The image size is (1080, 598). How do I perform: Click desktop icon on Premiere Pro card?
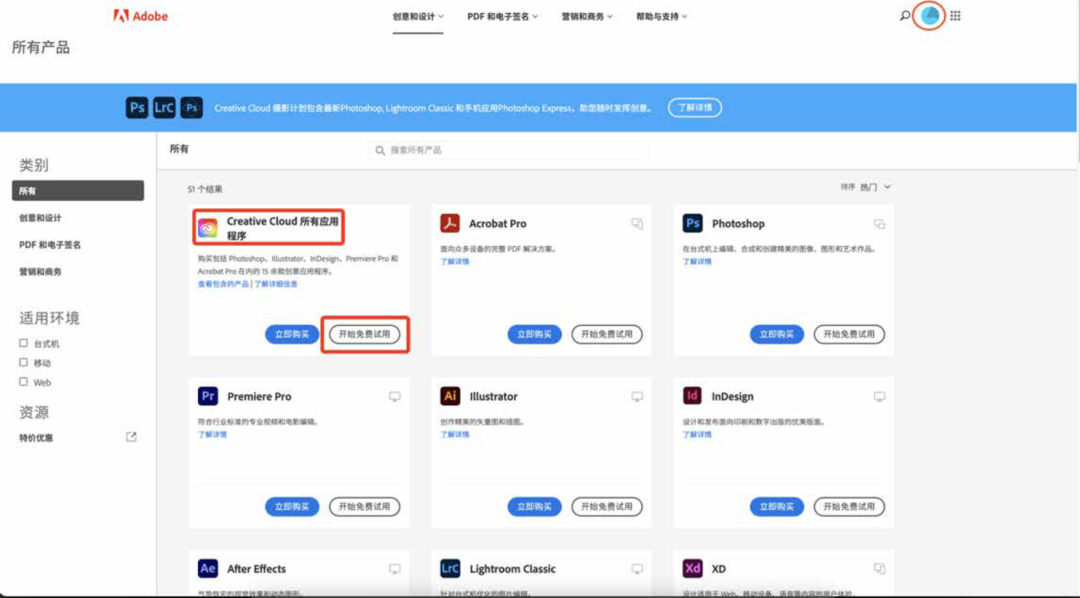395,396
